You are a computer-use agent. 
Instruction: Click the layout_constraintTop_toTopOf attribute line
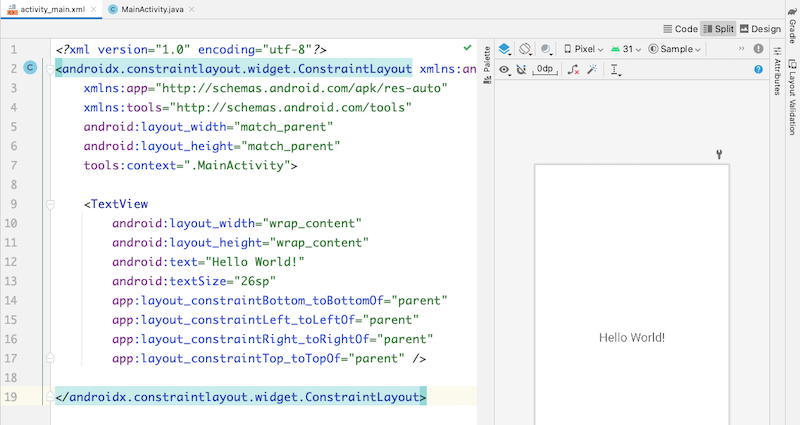pos(269,359)
